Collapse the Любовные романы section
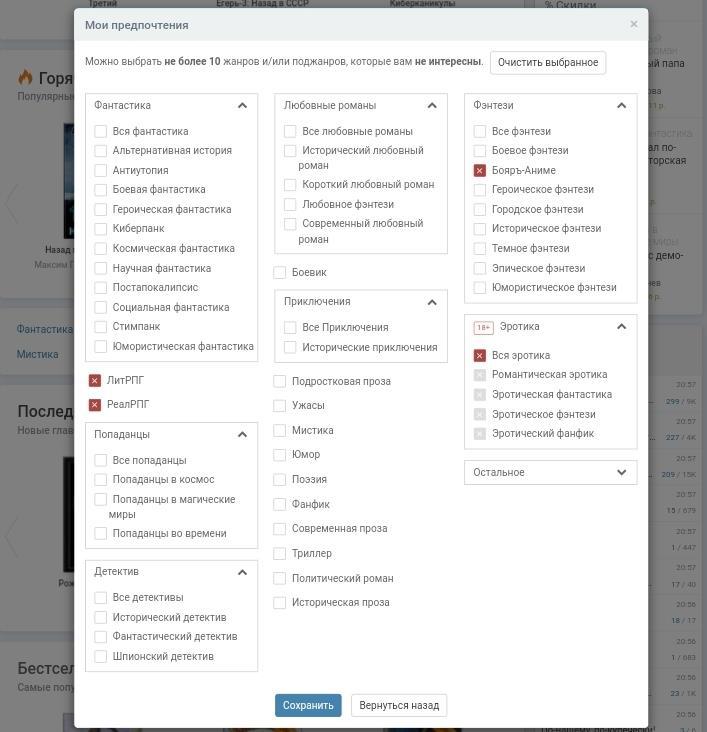Screen dimensions: 707x732 coord(432,105)
